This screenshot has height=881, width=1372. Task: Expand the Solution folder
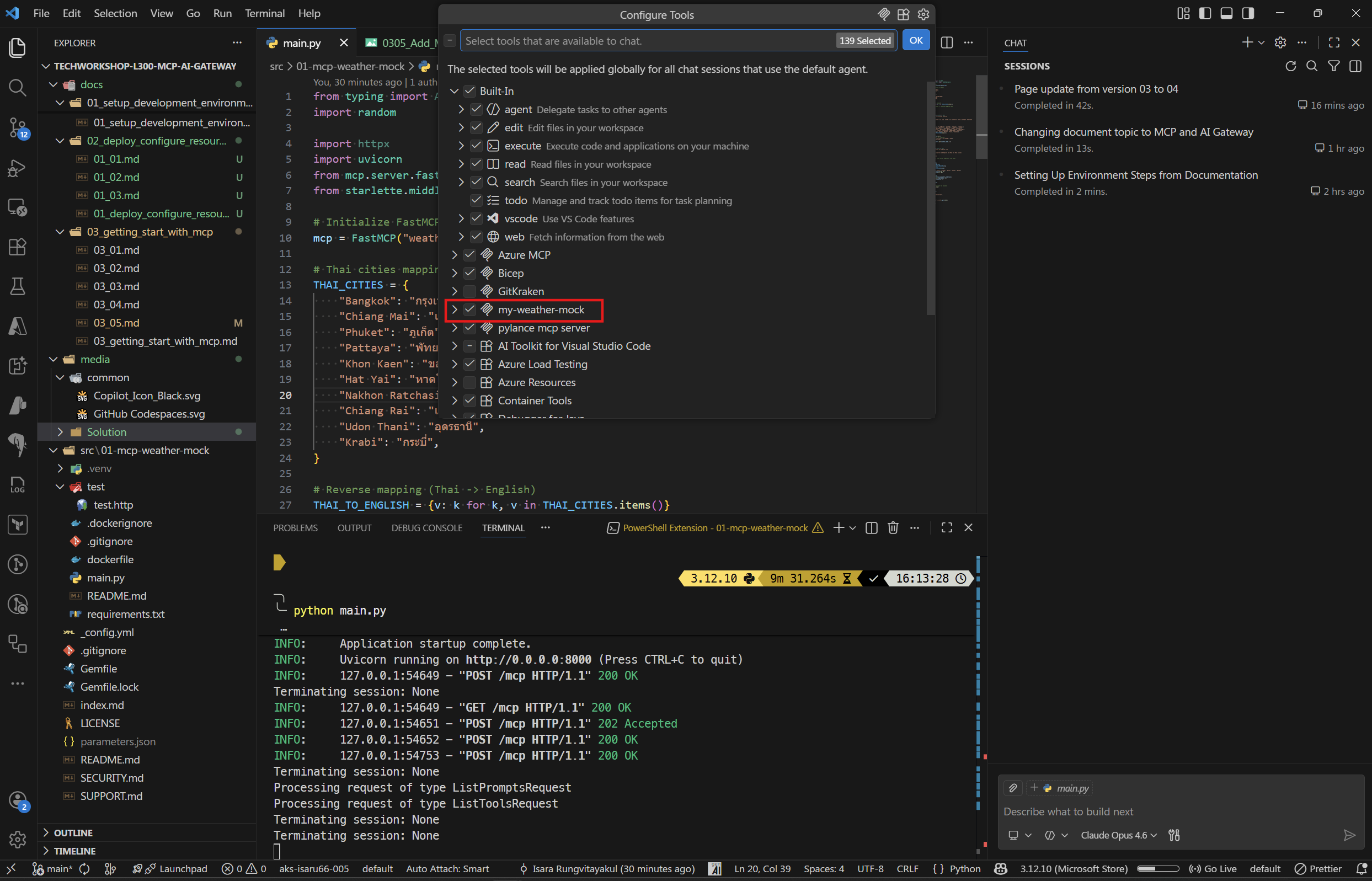(60, 432)
